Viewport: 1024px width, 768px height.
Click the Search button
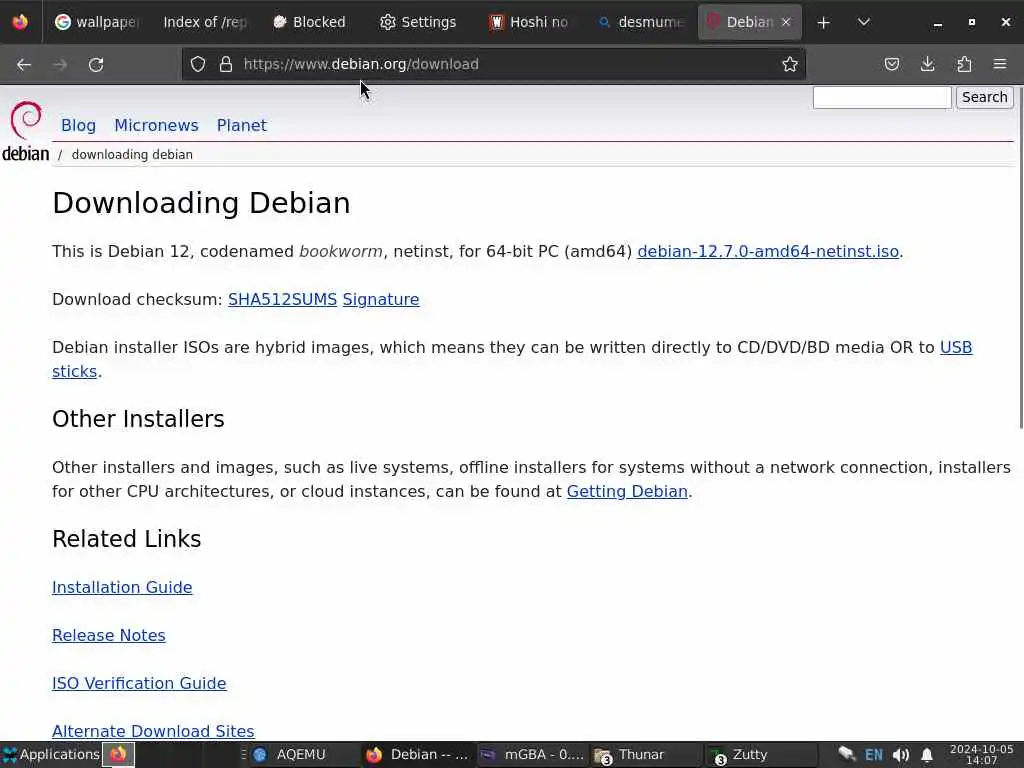pos(984,97)
